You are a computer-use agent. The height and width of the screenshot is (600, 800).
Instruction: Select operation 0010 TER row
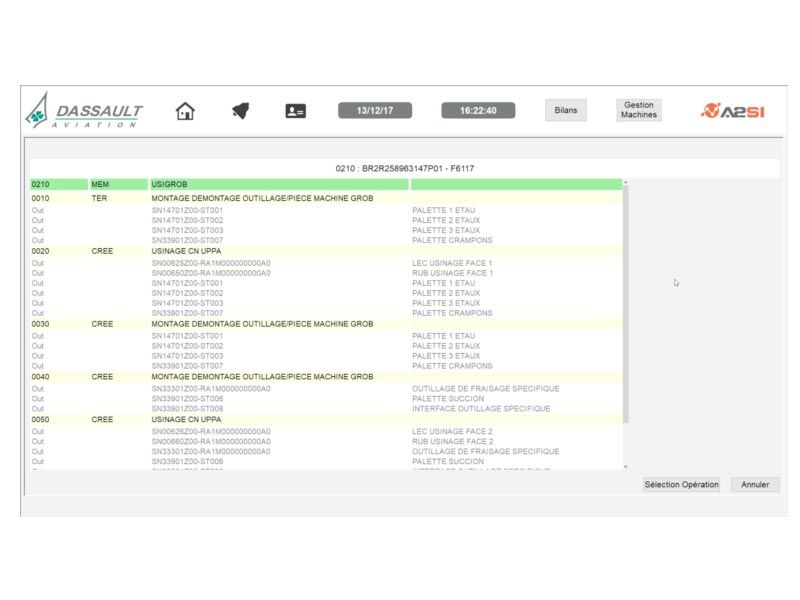325,198
